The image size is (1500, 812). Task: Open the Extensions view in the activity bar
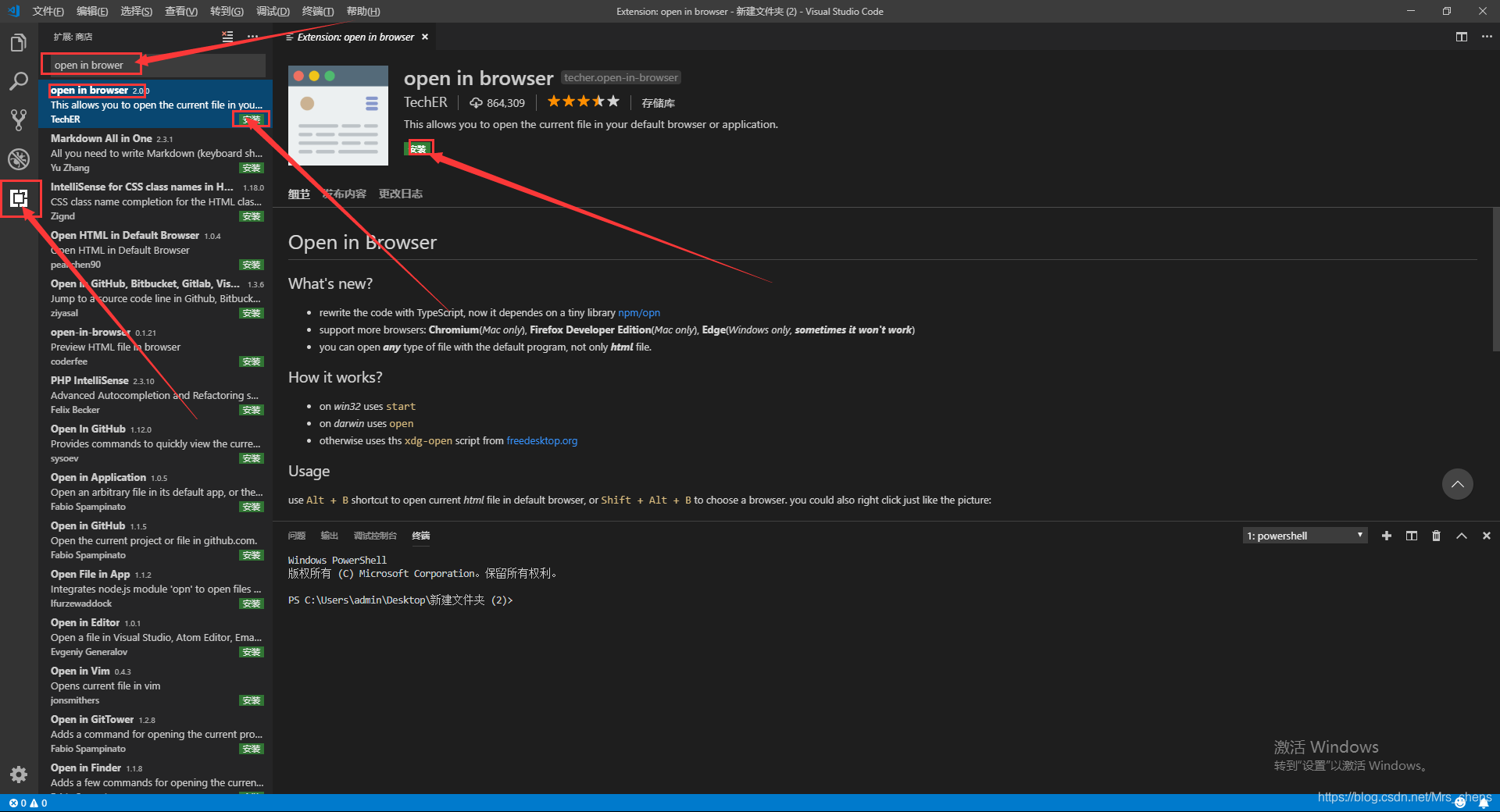pyautogui.click(x=19, y=198)
